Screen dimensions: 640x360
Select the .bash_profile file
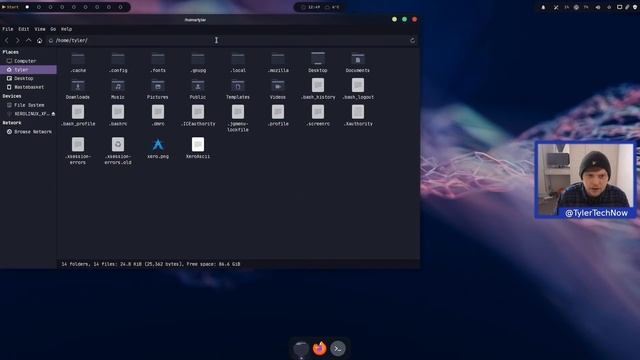point(78,116)
